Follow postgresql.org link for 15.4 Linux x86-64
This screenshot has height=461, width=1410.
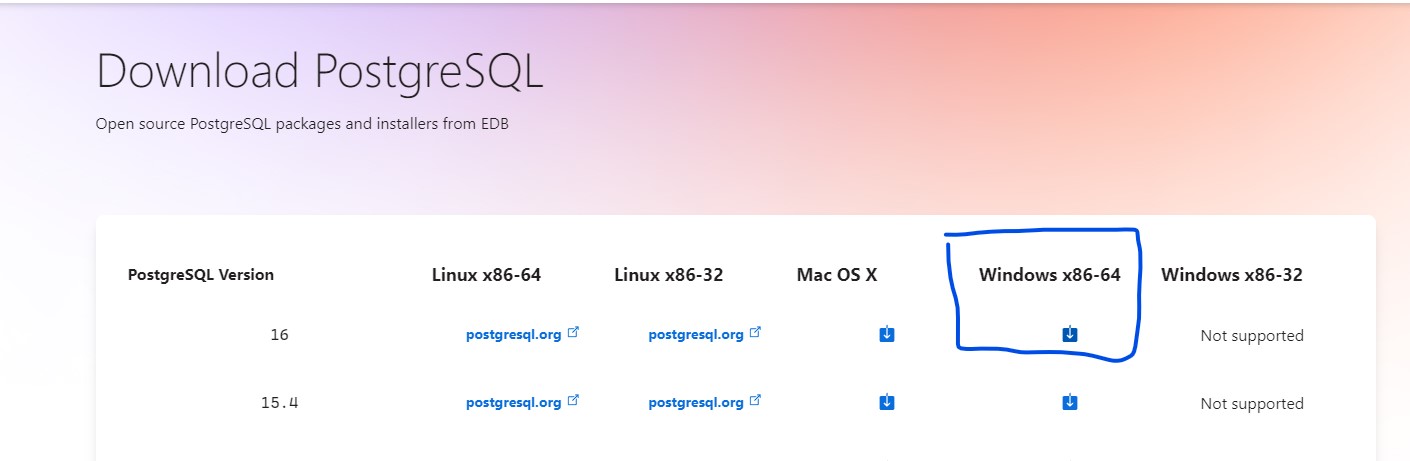pyautogui.click(x=513, y=403)
